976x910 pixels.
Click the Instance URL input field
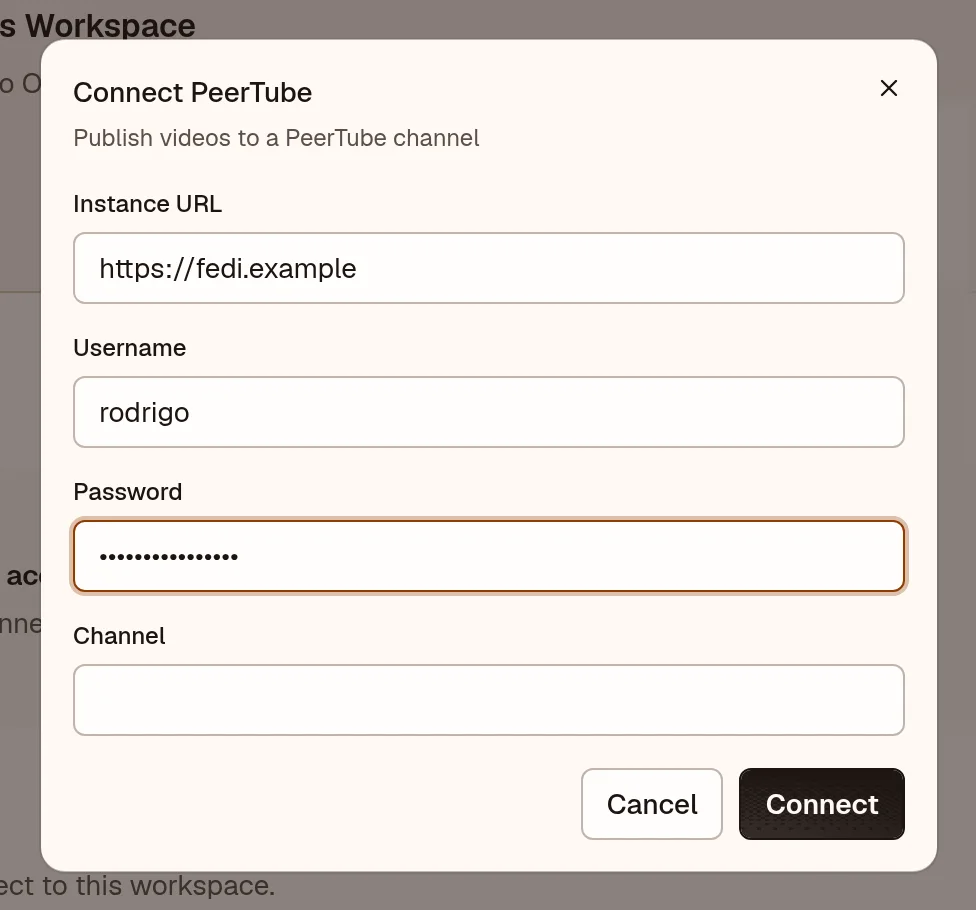pos(489,268)
